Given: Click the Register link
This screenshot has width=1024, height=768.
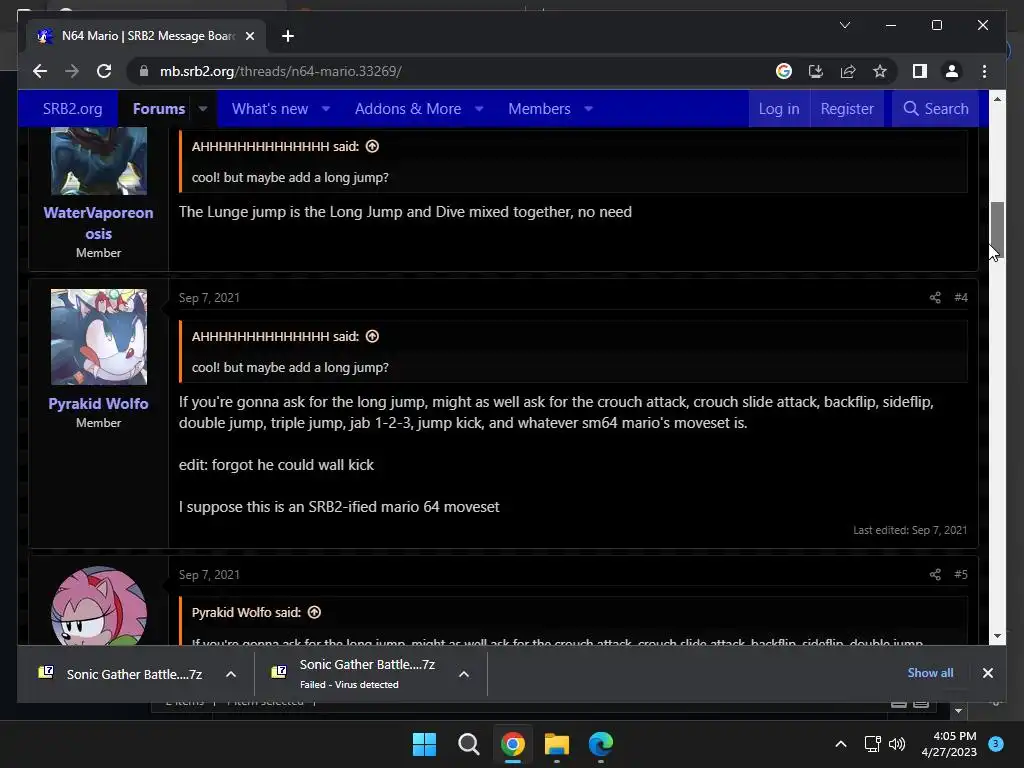Looking at the screenshot, I should pos(847,108).
